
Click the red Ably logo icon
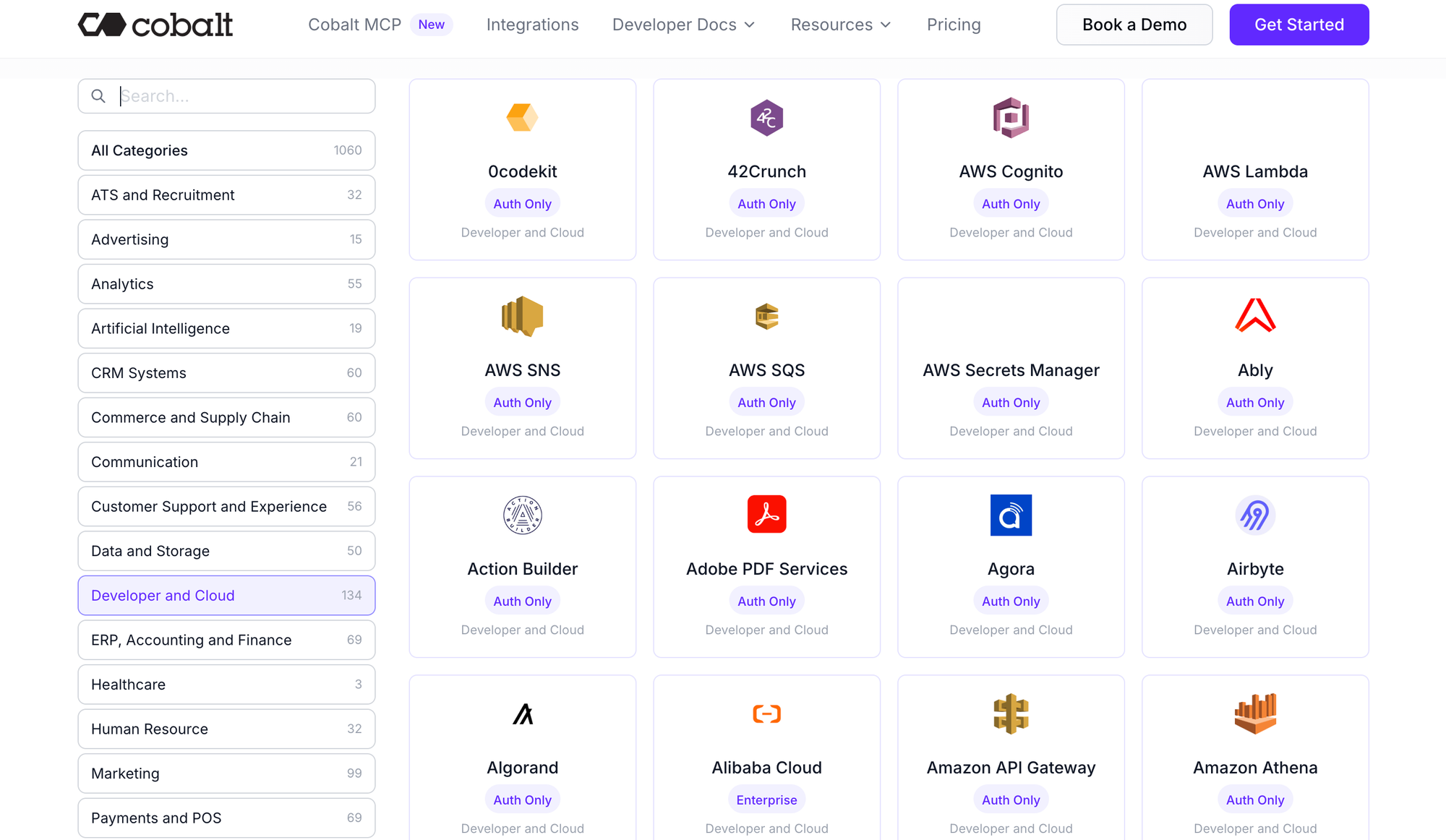pyautogui.click(x=1255, y=316)
